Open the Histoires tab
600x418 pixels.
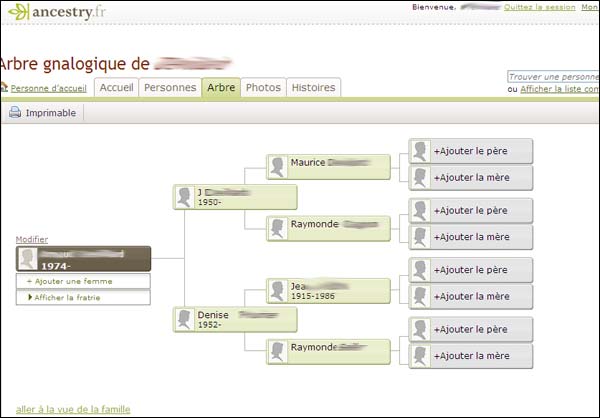pos(313,88)
